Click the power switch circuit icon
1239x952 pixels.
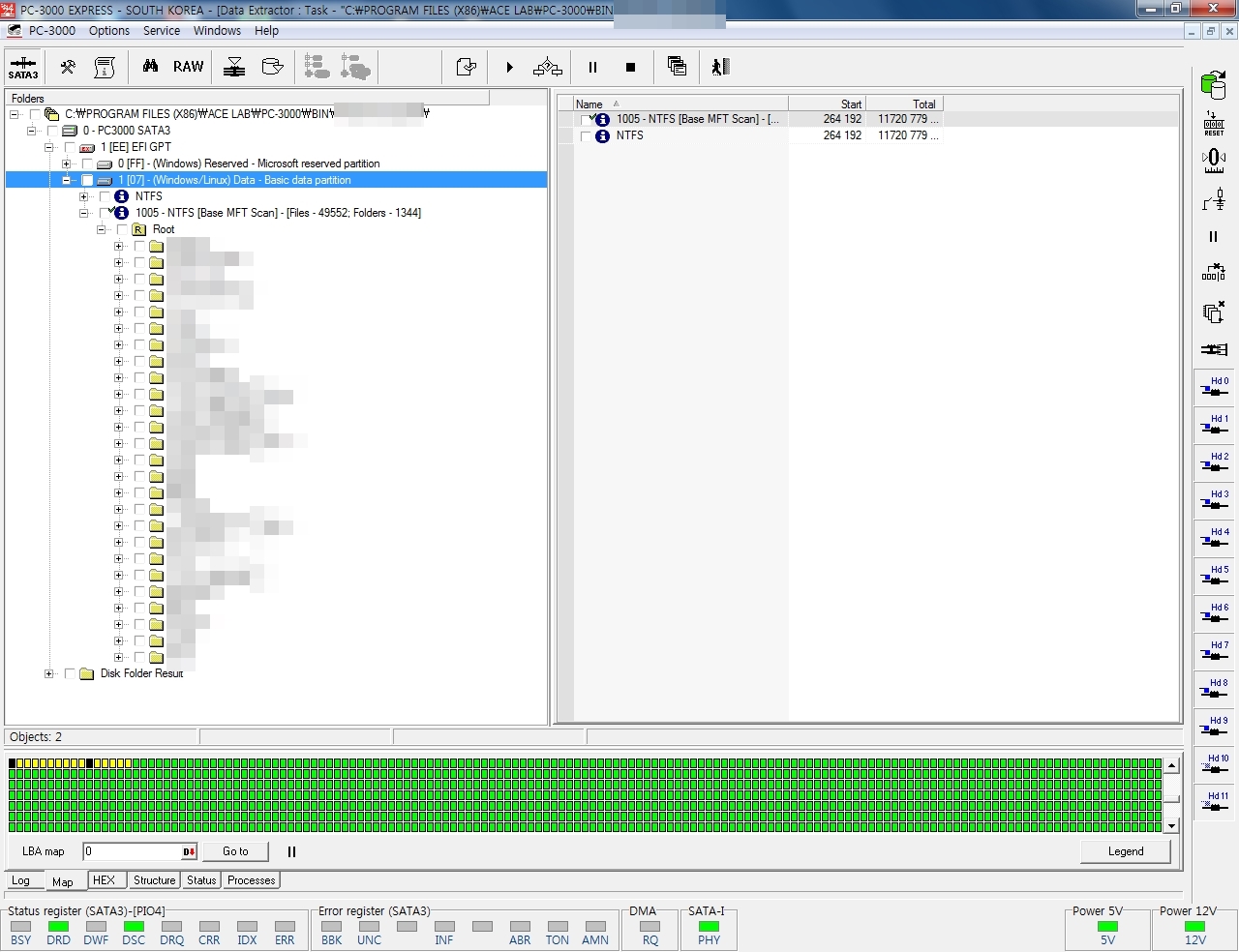tap(1214, 199)
